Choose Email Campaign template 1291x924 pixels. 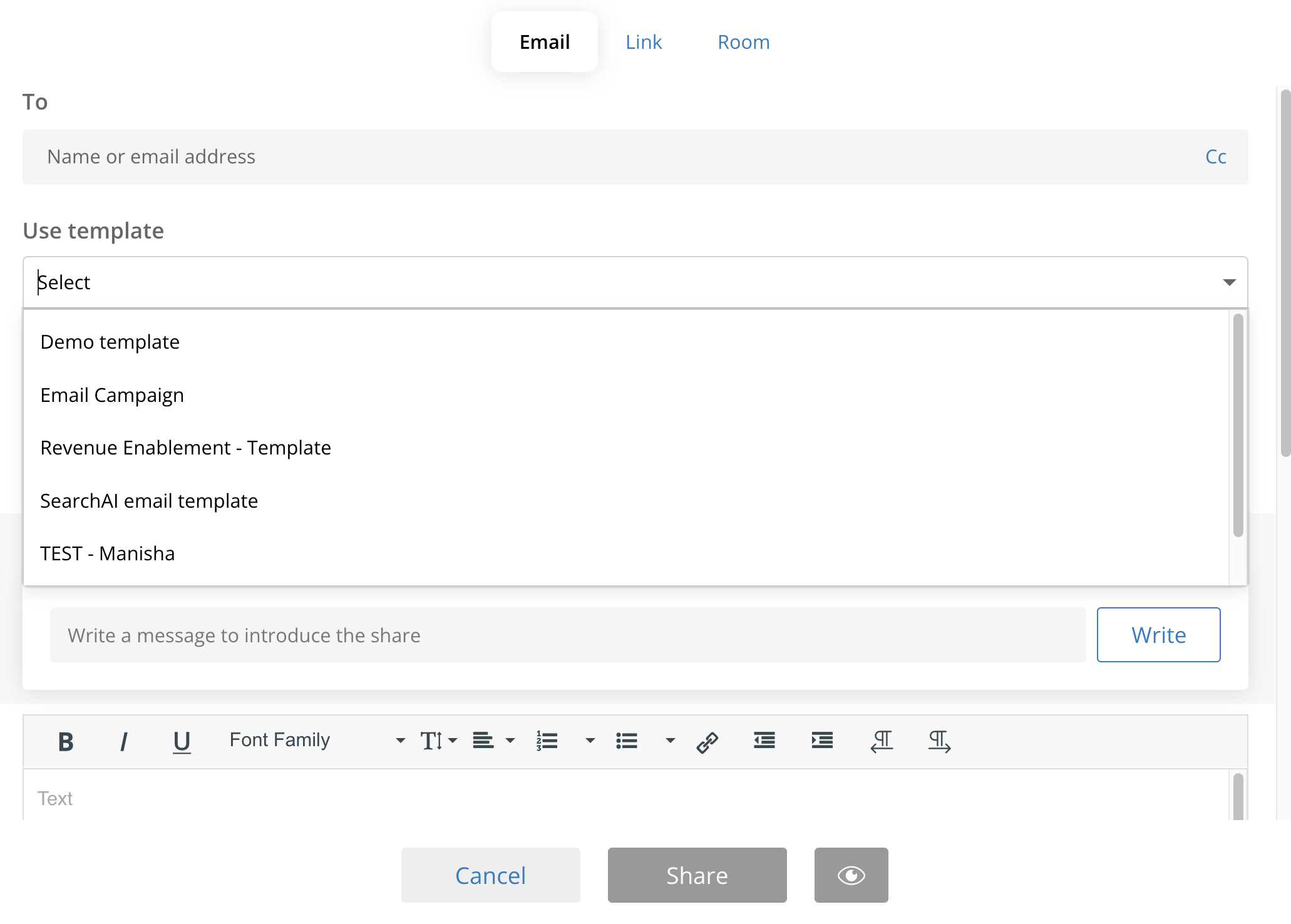coord(626,395)
